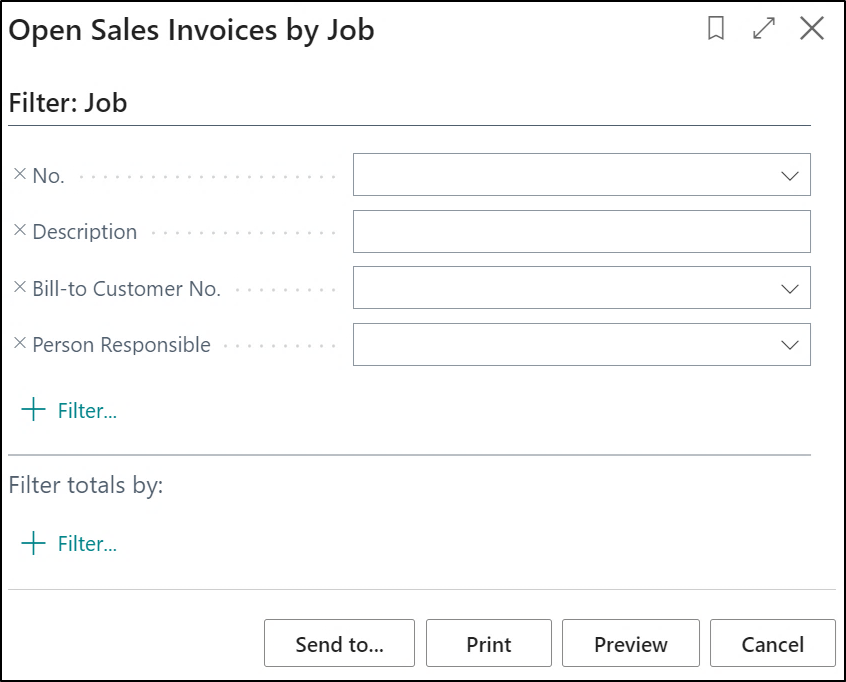
Task: Close the Open Sales Invoices dialog
Action: pos(812,29)
